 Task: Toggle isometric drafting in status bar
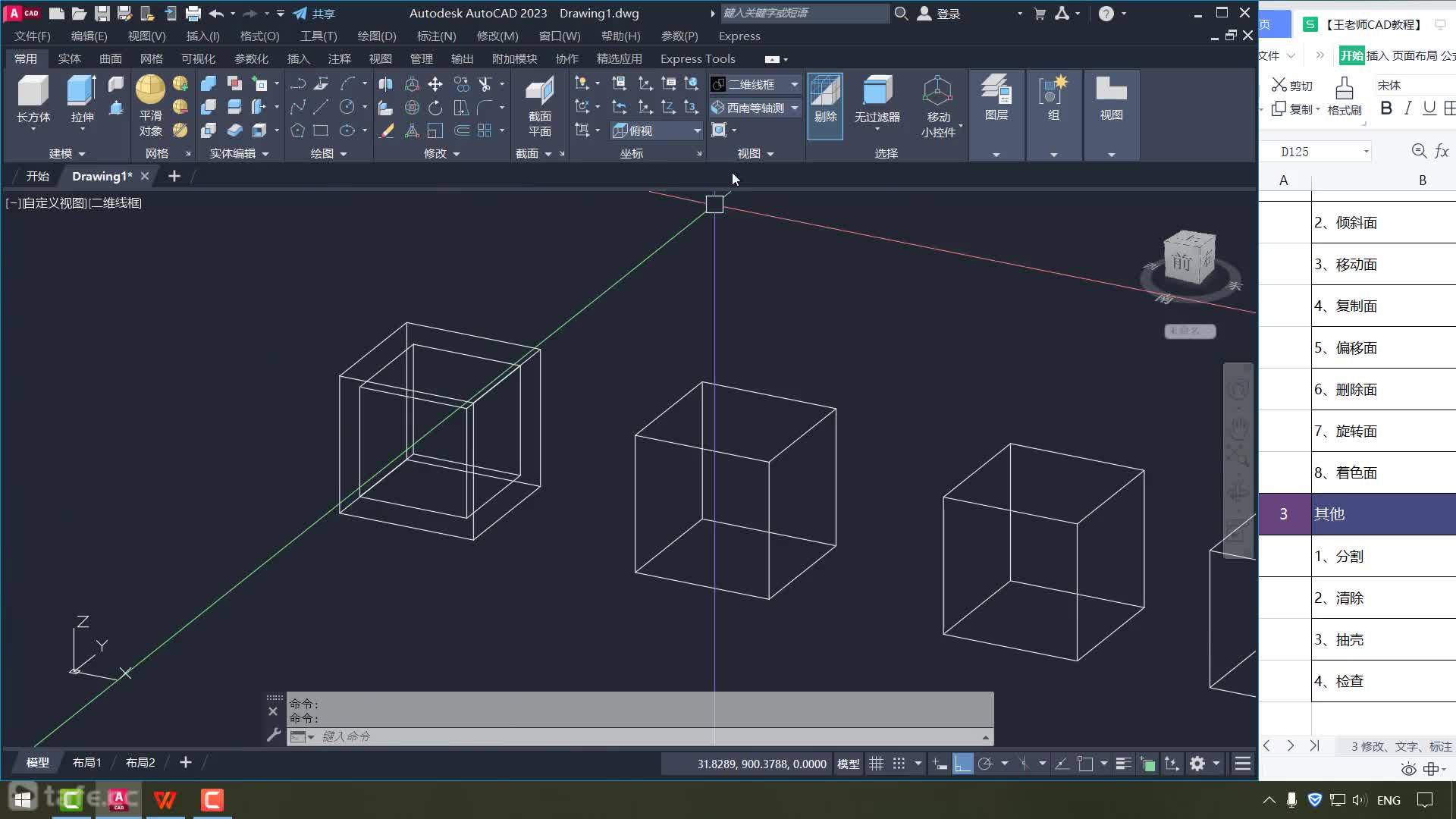(1024, 764)
